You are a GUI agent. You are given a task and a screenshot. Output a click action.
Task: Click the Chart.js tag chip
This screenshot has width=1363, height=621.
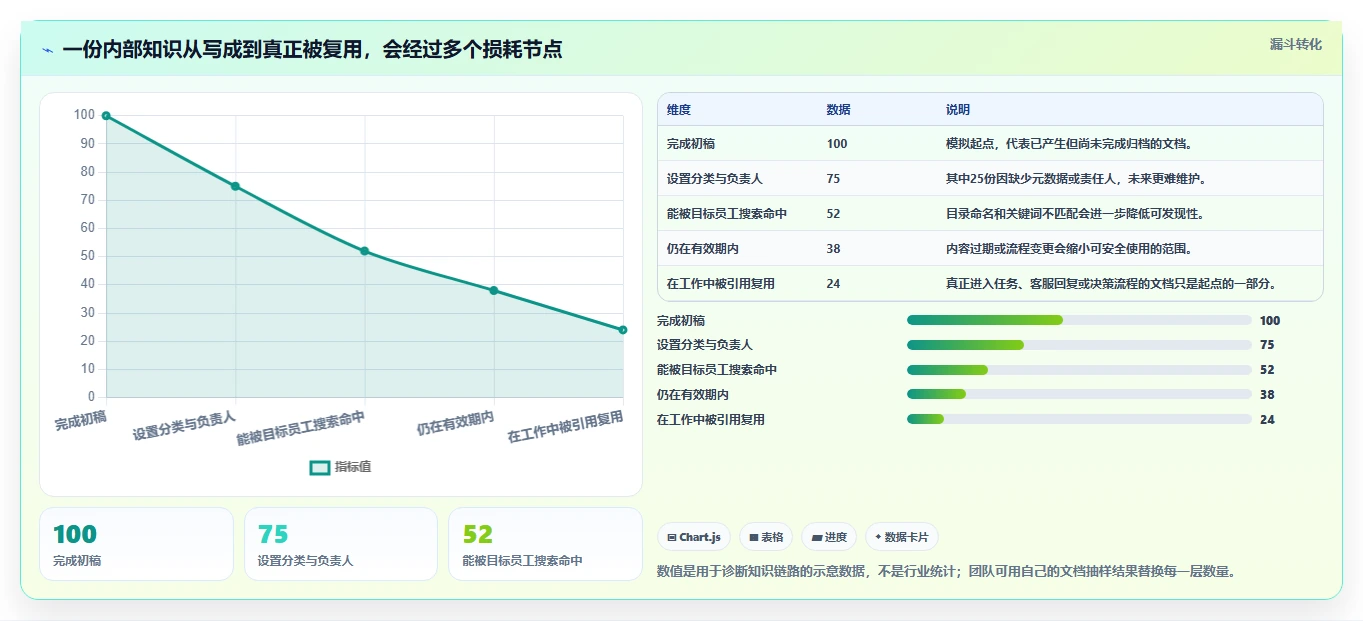pyautogui.click(x=694, y=537)
